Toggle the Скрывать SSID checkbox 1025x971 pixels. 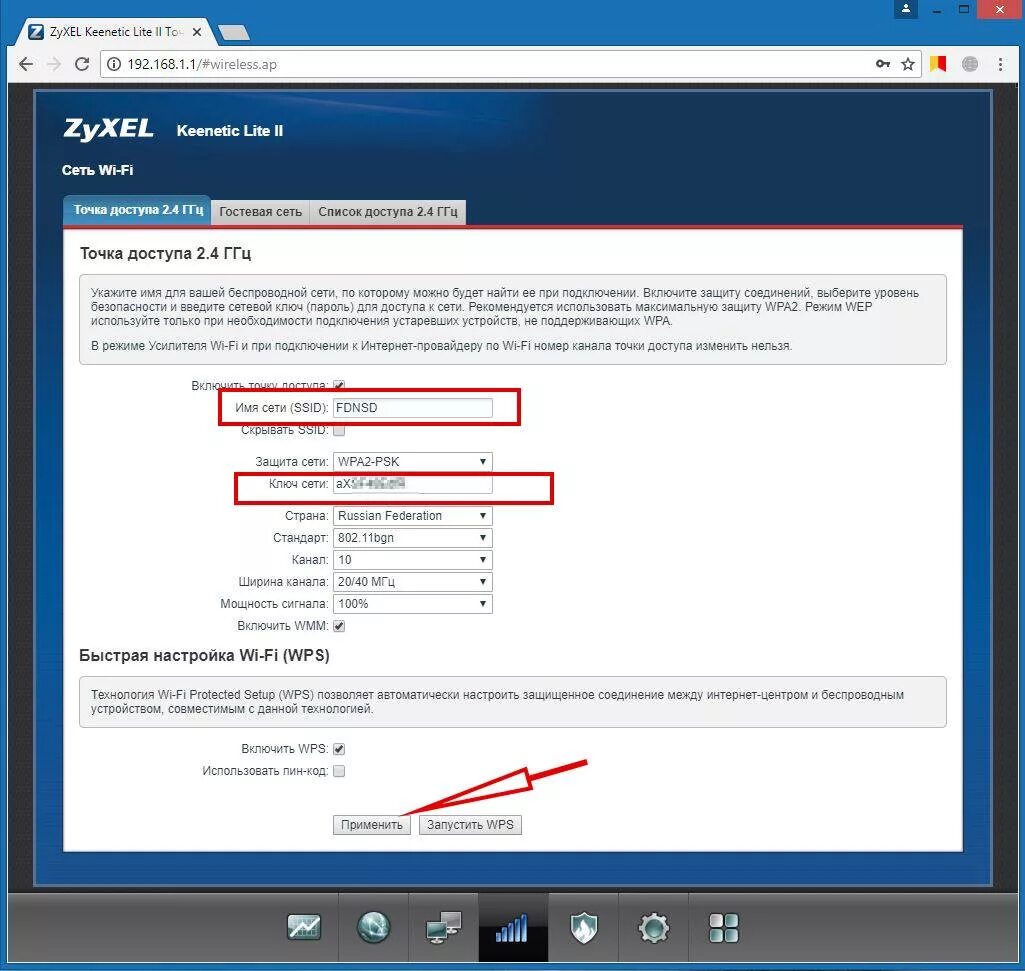339,430
